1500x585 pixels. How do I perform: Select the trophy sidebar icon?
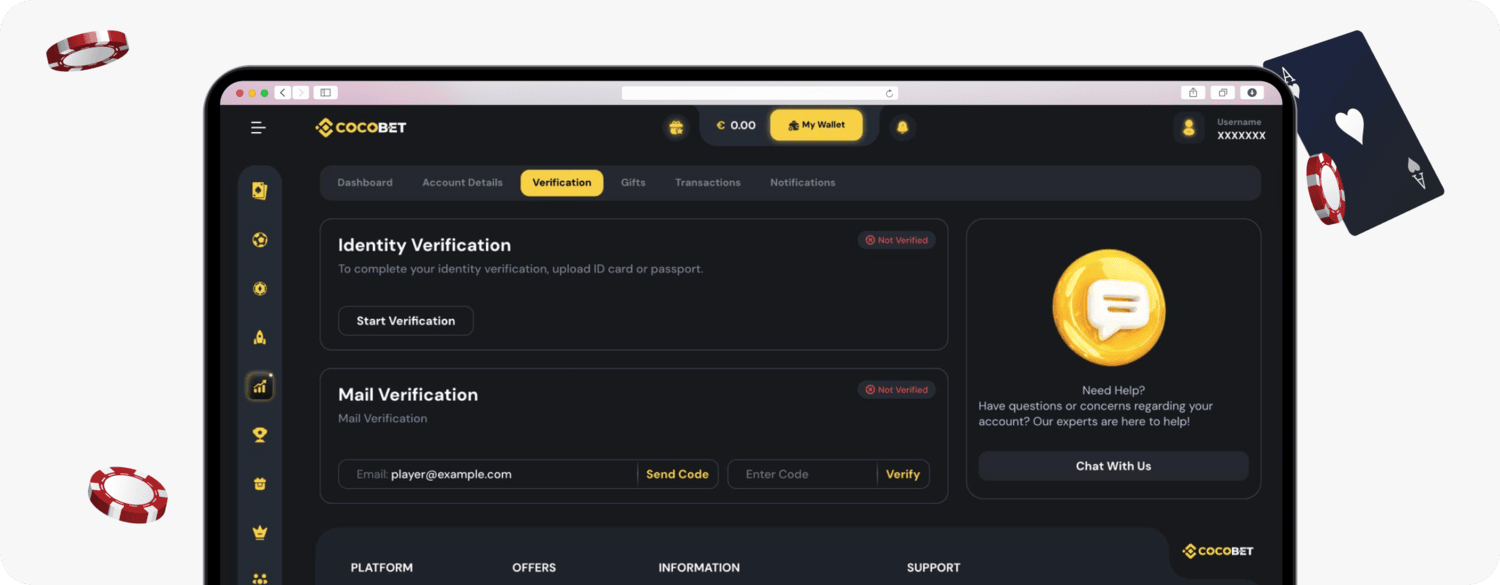[x=260, y=435]
